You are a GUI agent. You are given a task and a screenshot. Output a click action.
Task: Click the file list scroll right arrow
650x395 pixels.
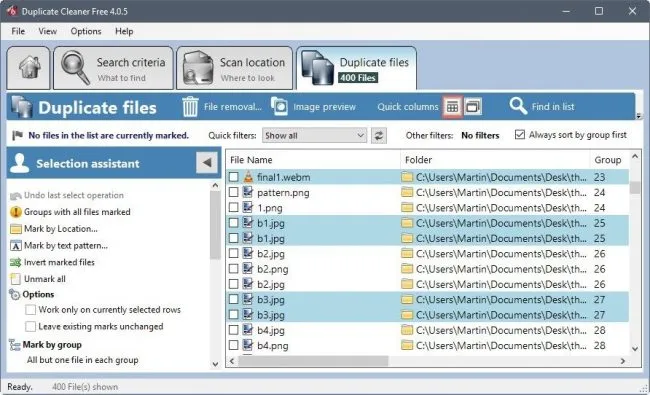coord(622,361)
